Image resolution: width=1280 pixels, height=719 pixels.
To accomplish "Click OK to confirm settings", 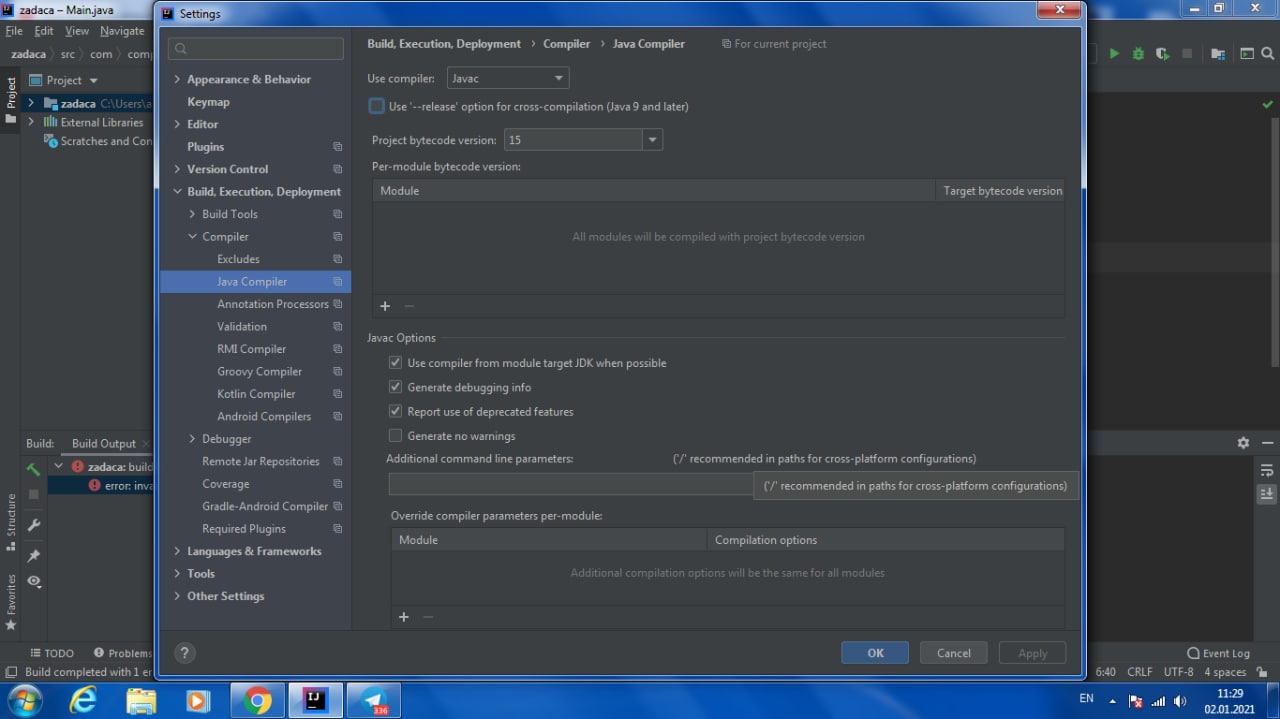I will tap(875, 653).
